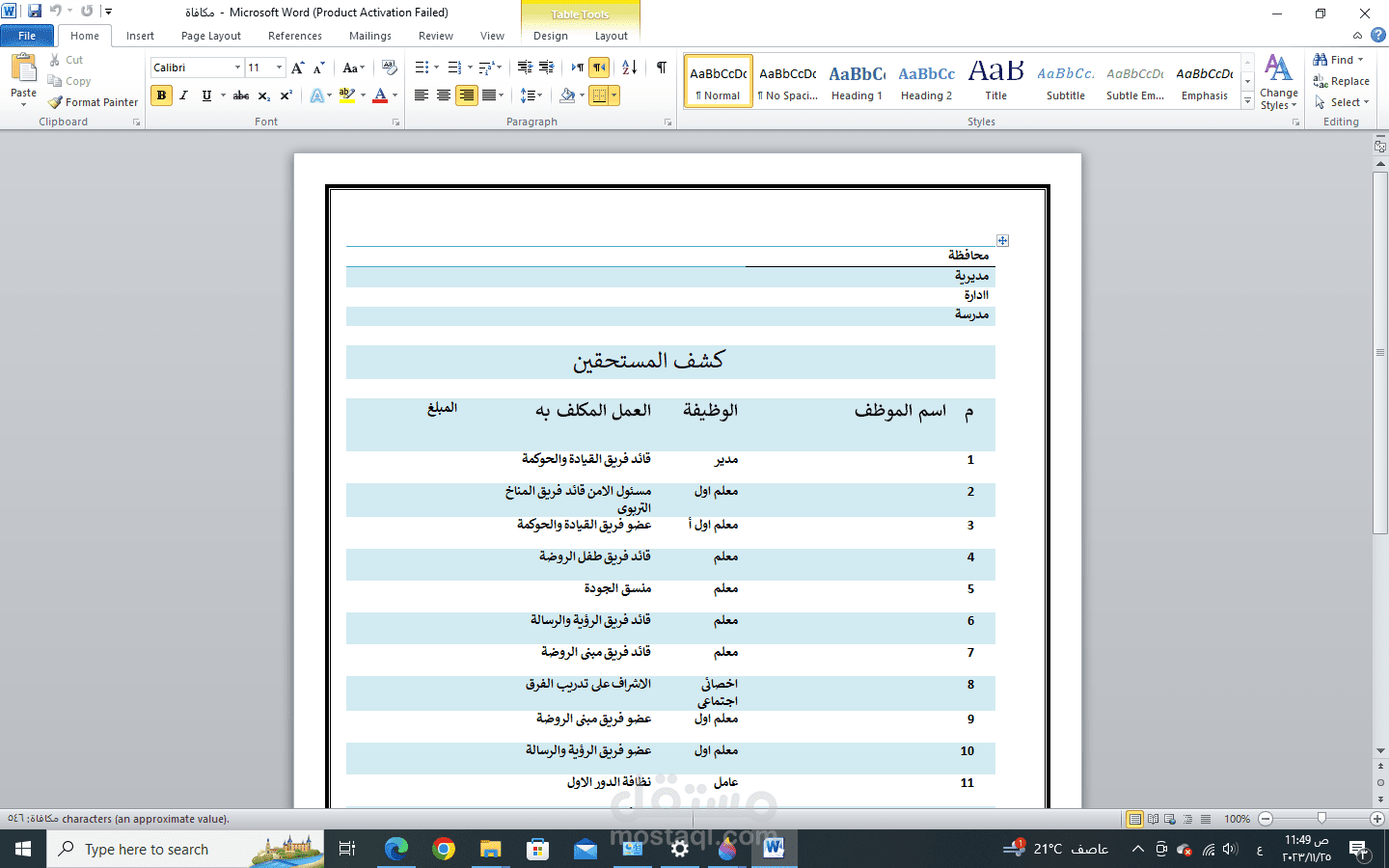1389x868 pixels.
Task: Switch to Web Layout view
Action: coord(1170,819)
